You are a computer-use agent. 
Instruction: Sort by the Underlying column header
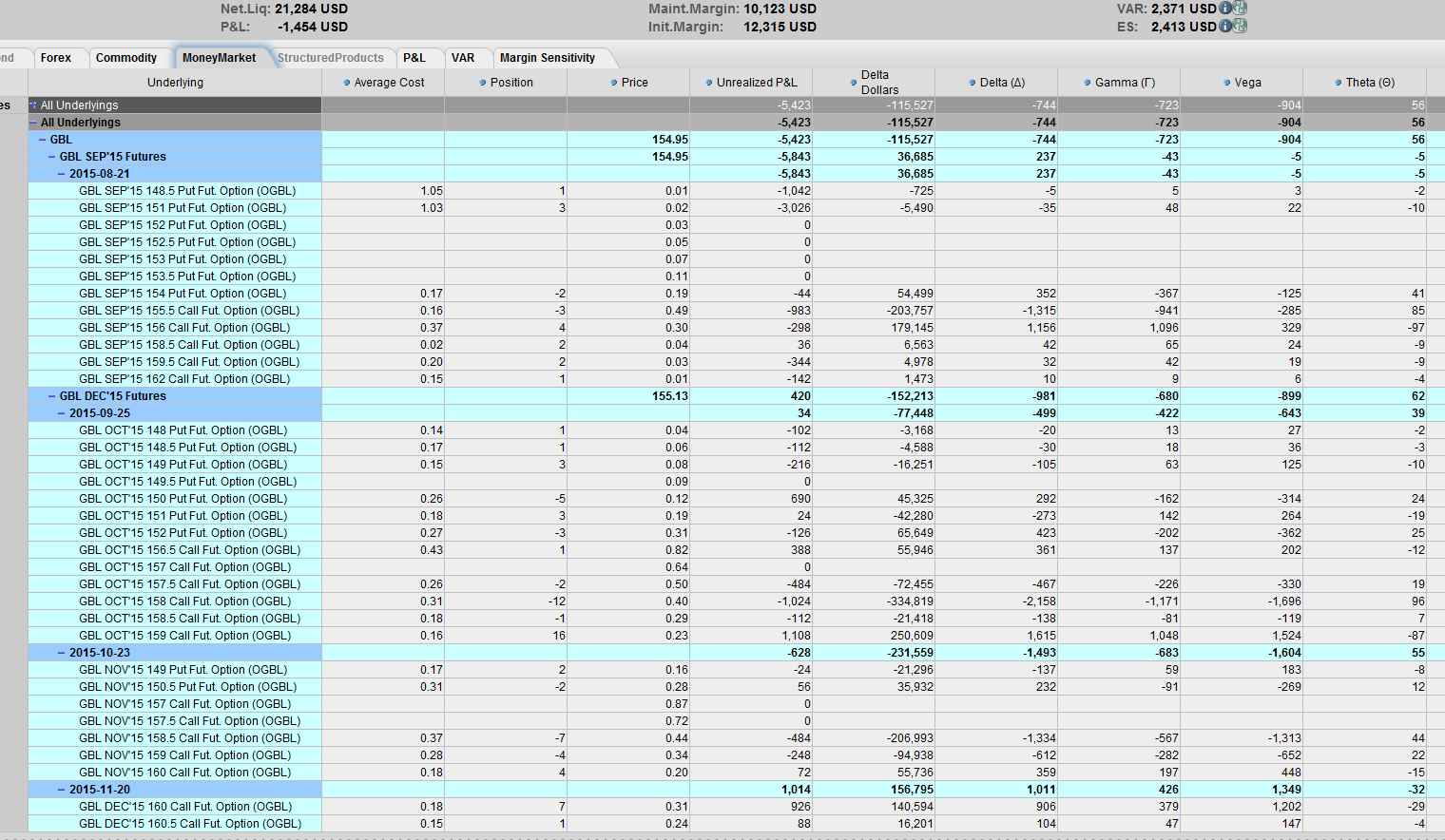[x=175, y=83]
